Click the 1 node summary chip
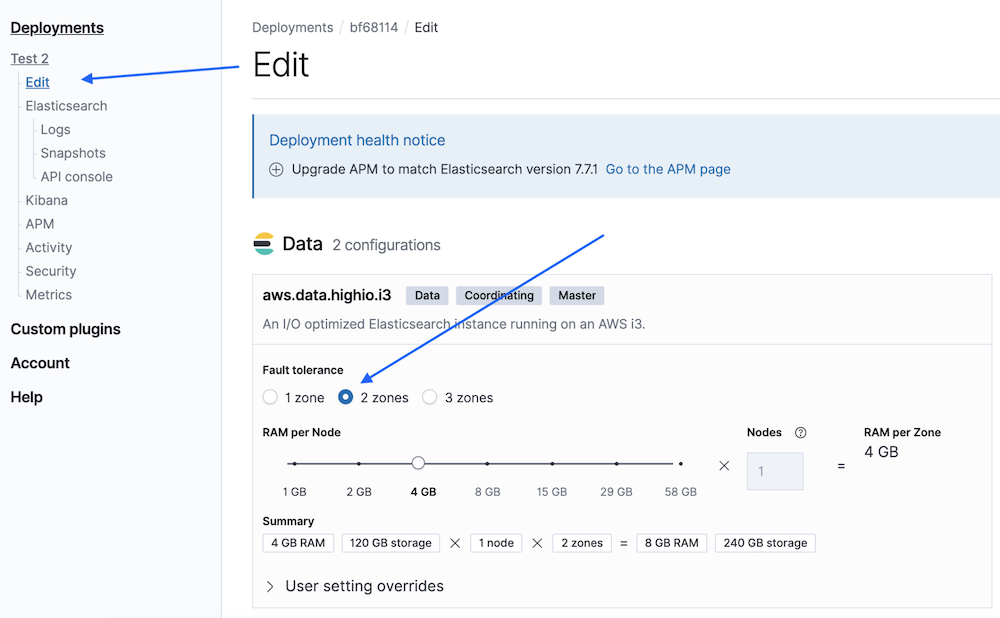Viewport: 1000px width, 618px height. [x=496, y=543]
